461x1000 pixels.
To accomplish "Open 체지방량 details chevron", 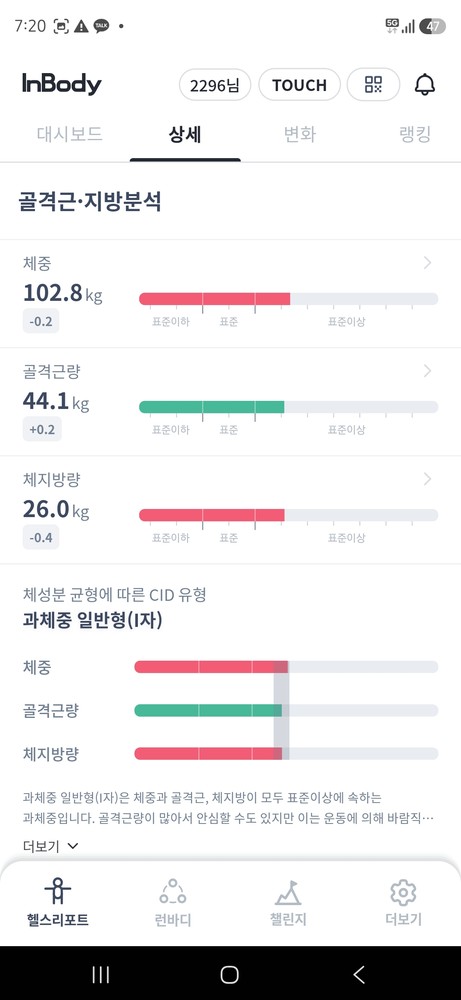I will click(x=427, y=479).
